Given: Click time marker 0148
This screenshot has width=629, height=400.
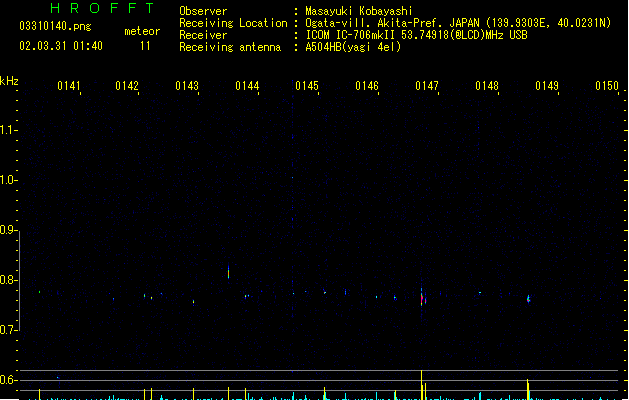Looking at the screenshot, I should click(487, 86).
